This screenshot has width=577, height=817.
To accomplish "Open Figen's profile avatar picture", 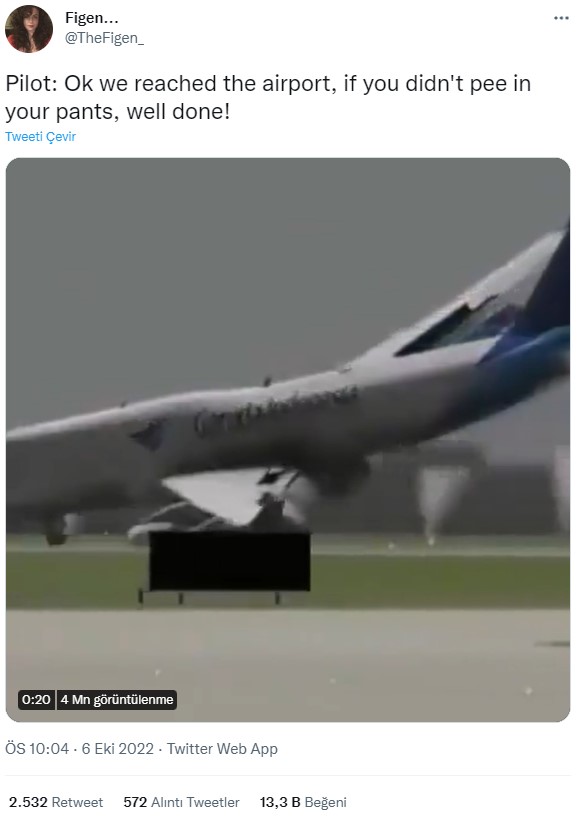I will tap(29, 29).
